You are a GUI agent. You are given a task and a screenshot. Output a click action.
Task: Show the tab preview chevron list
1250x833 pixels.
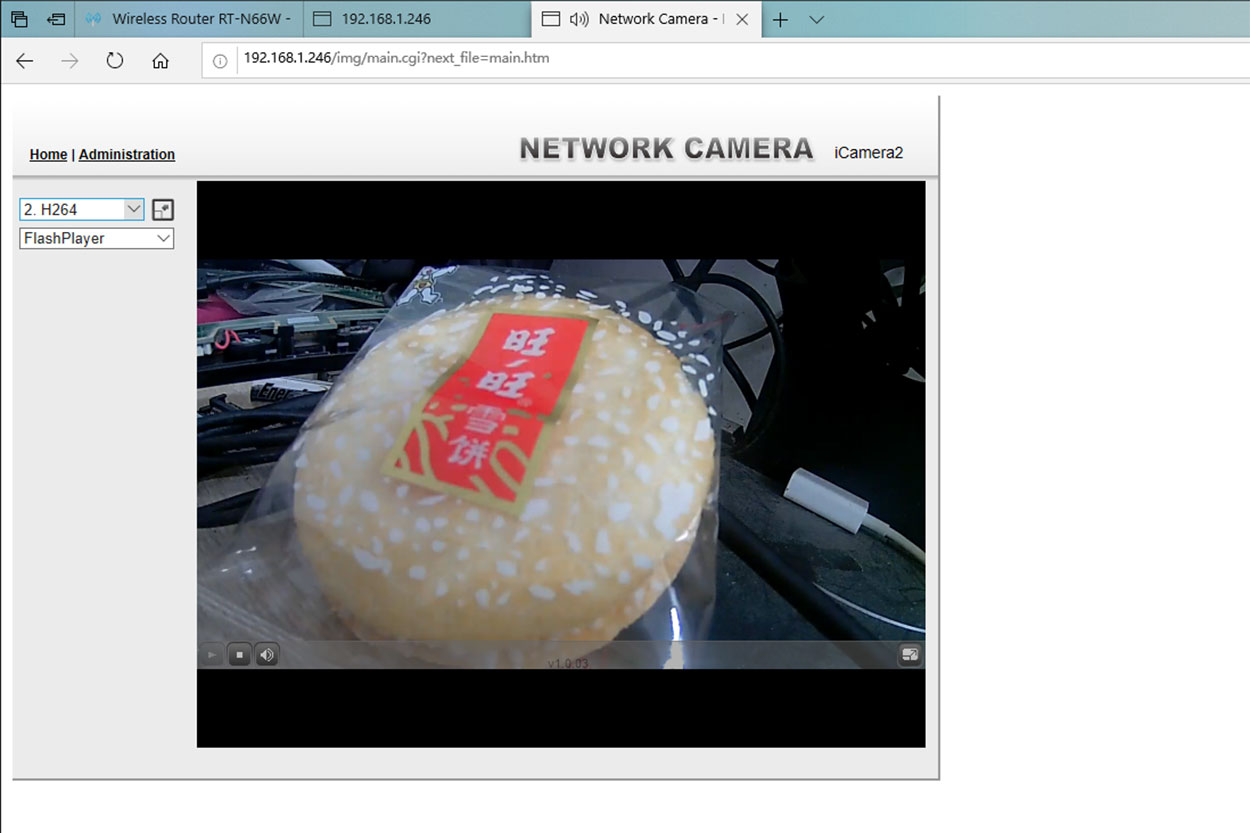coord(816,19)
